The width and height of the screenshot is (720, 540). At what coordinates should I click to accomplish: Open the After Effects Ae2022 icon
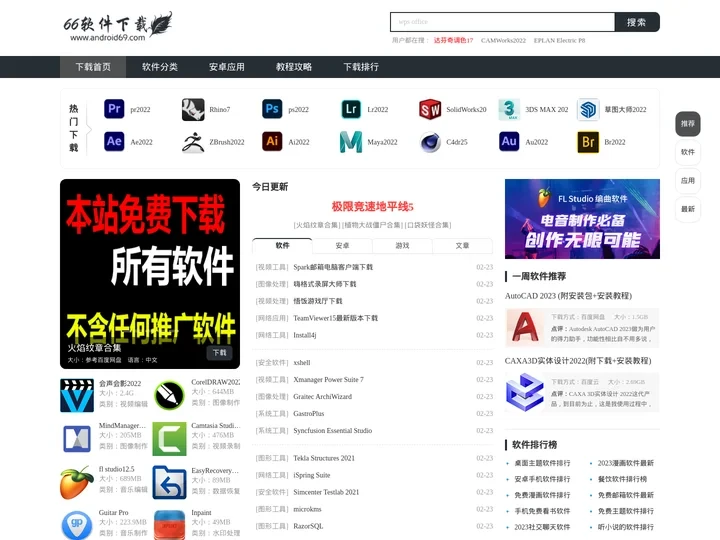click(x=114, y=141)
